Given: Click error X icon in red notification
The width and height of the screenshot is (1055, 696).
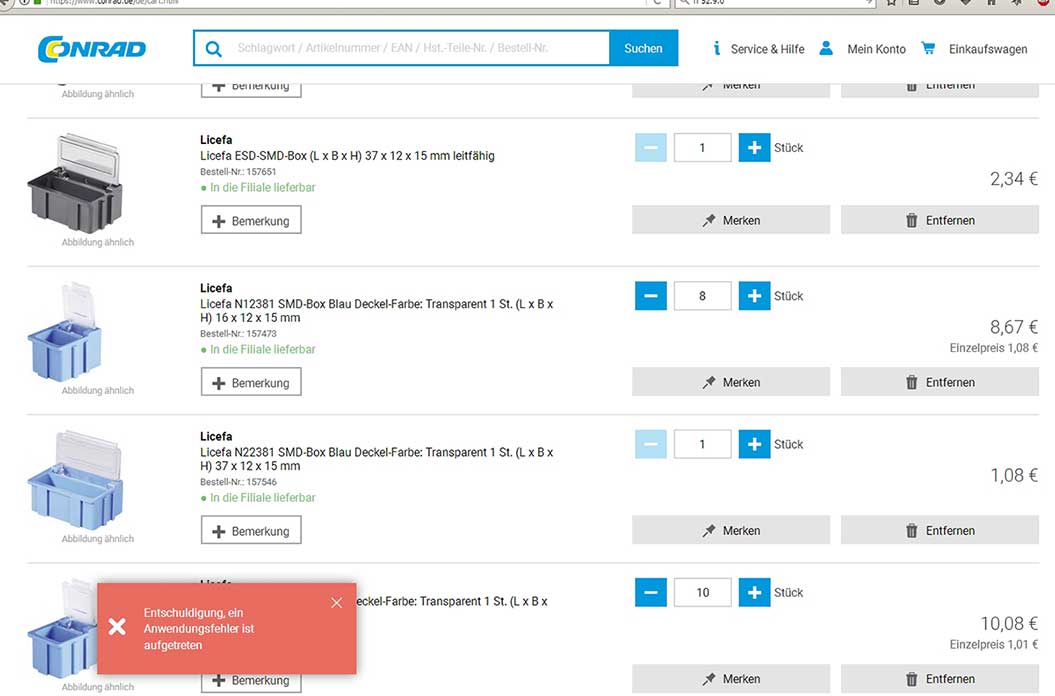Looking at the screenshot, I should point(117,627).
